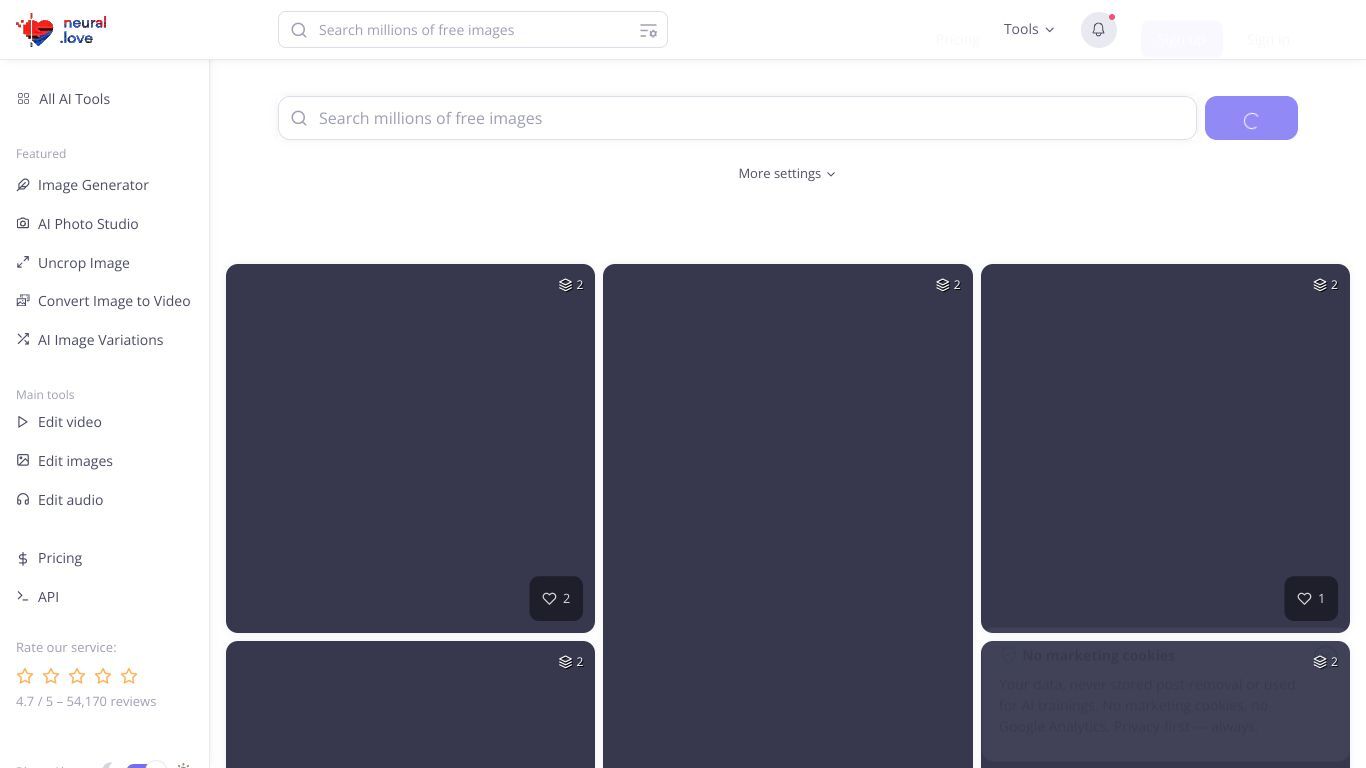
Task: Open the notifications bell
Action: tap(1098, 30)
